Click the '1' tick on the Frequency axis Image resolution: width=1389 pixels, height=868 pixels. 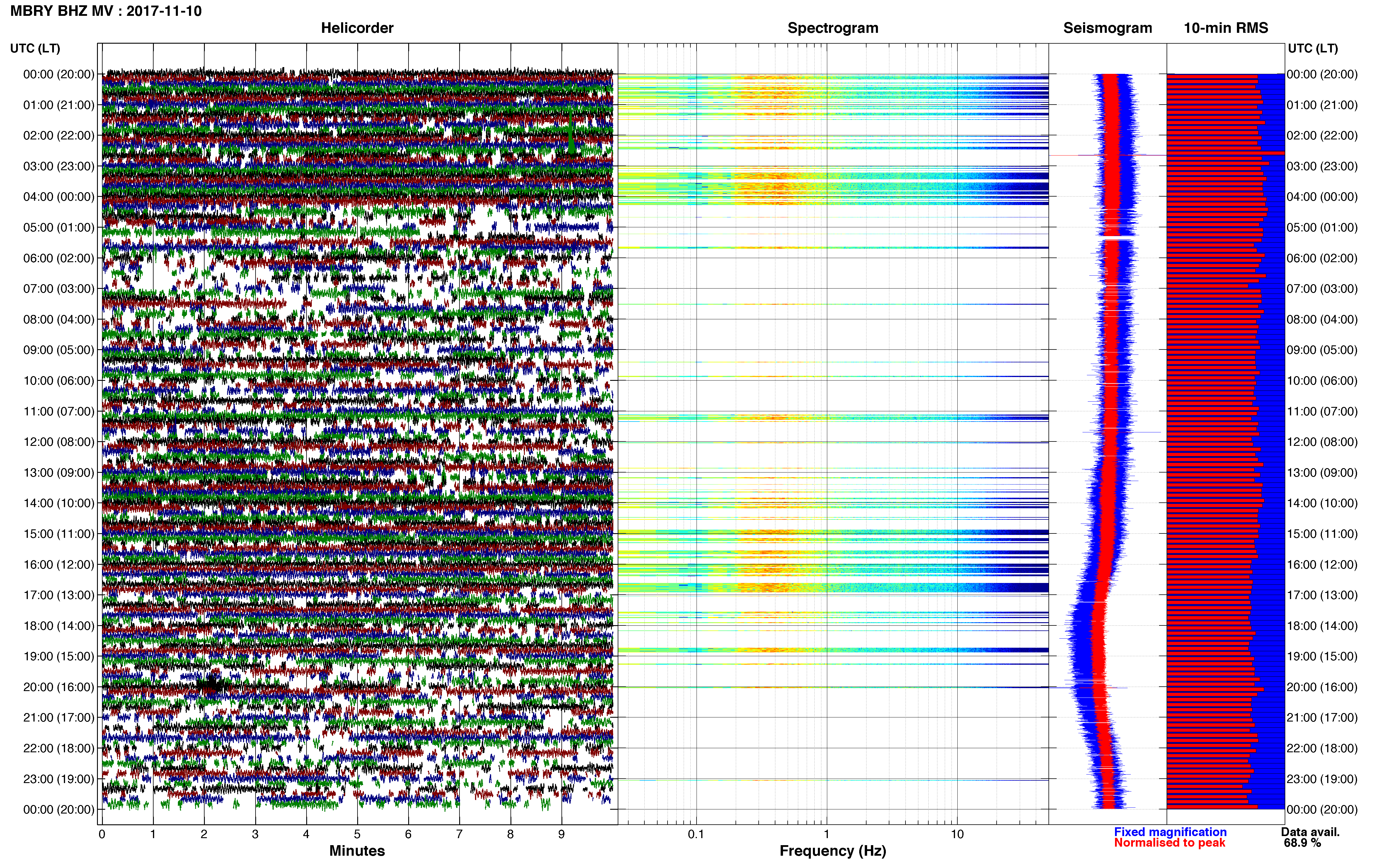[x=826, y=834]
